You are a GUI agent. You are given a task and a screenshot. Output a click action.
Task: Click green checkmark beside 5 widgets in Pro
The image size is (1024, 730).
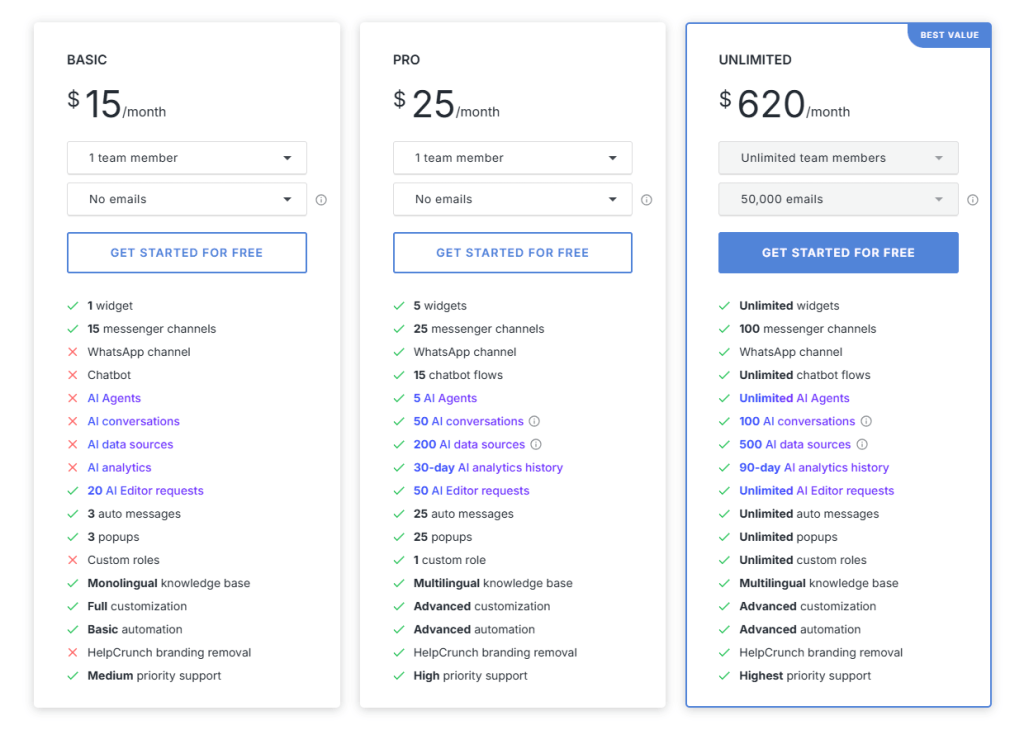pyautogui.click(x=399, y=306)
